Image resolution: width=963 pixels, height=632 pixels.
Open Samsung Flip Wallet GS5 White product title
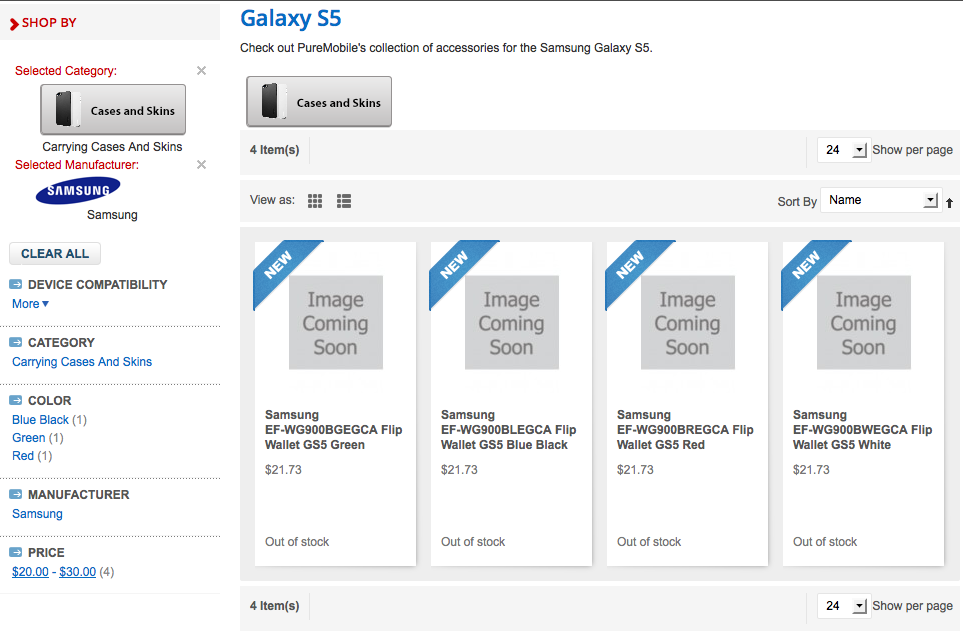pos(862,430)
